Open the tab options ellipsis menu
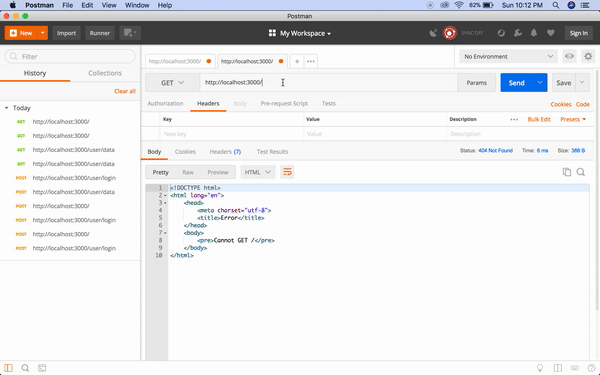 click(311, 61)
